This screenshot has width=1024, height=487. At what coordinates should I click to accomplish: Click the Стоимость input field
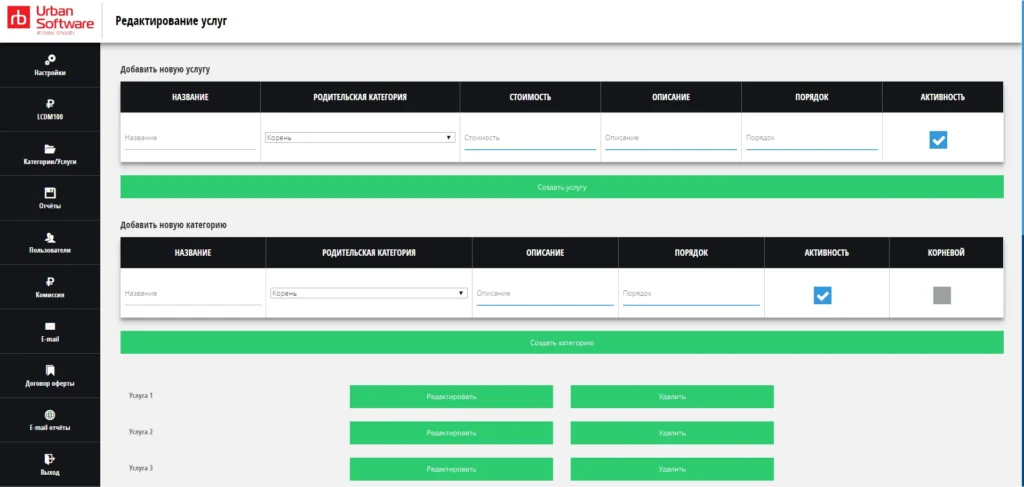[x=529, y=138]
